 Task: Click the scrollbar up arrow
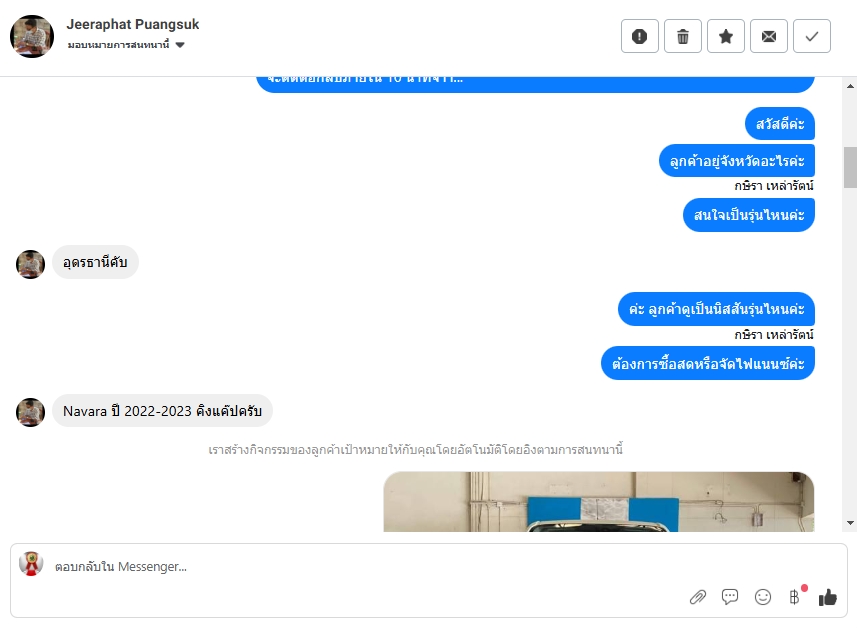(x=850, y=86)
